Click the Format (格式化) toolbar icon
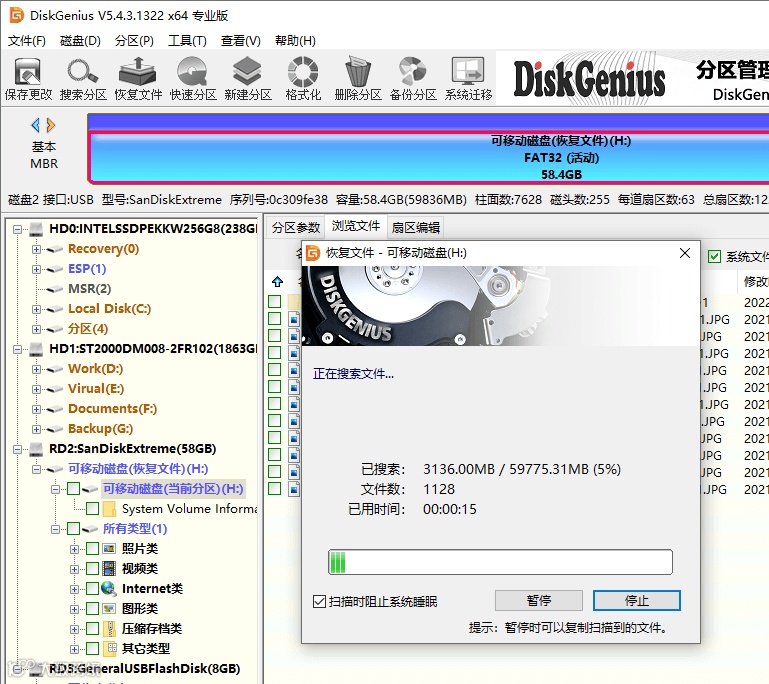 pos(303,79)
